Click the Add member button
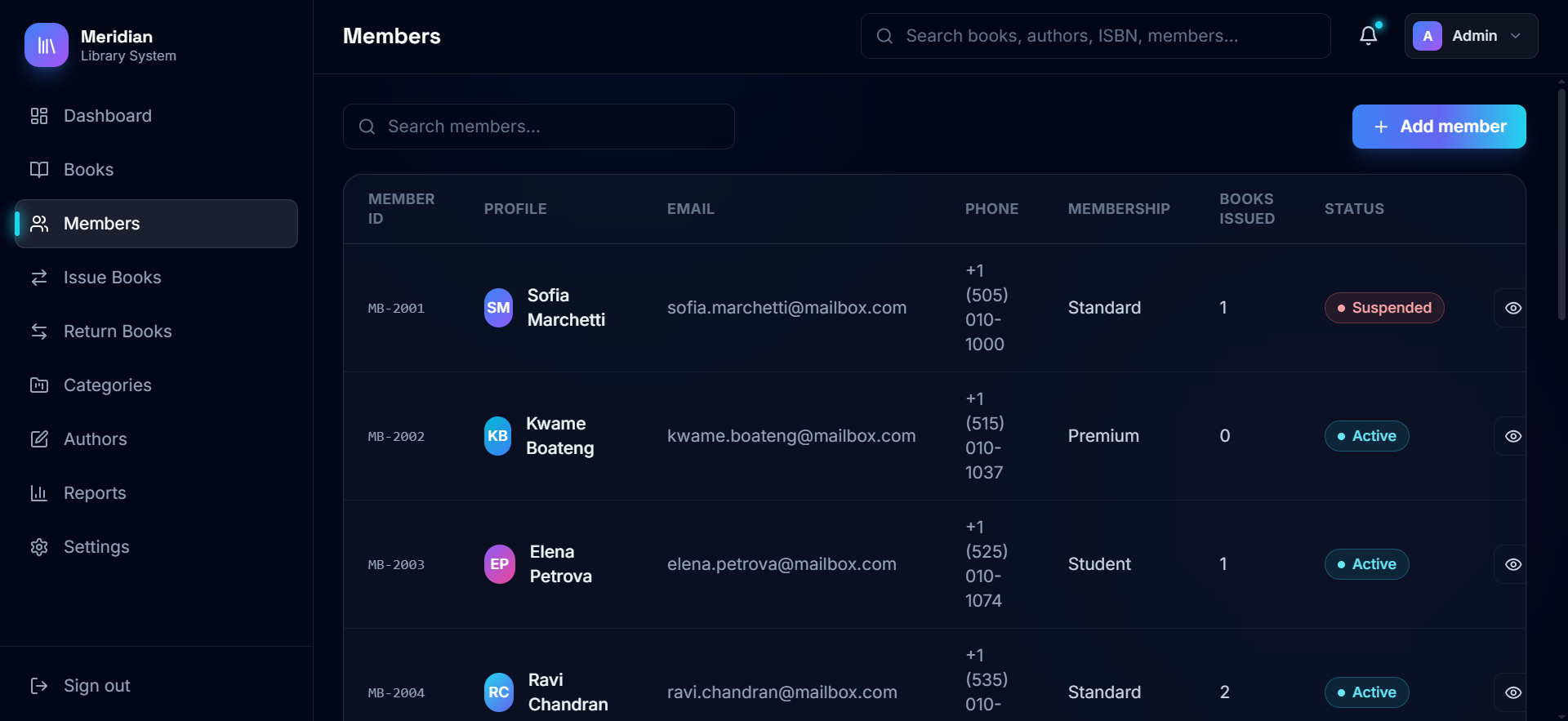 (1439, 127)
